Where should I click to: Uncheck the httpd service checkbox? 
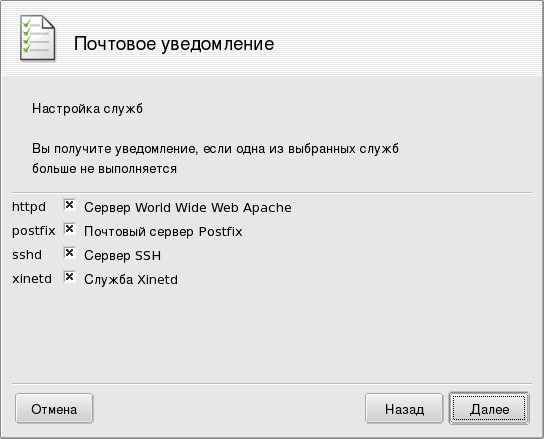pos(69,205)
